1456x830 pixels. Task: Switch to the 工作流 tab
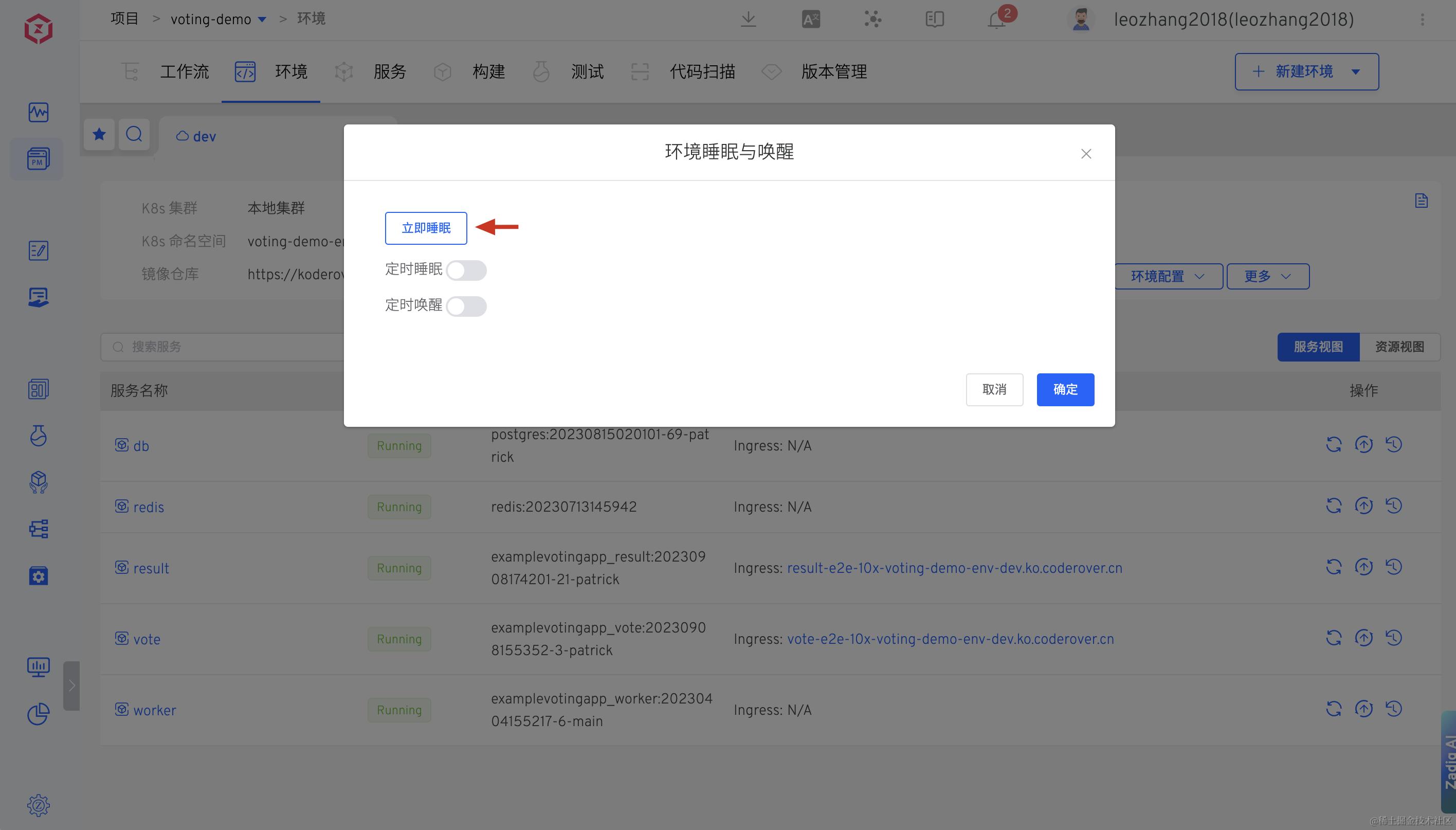click(184, 72)
